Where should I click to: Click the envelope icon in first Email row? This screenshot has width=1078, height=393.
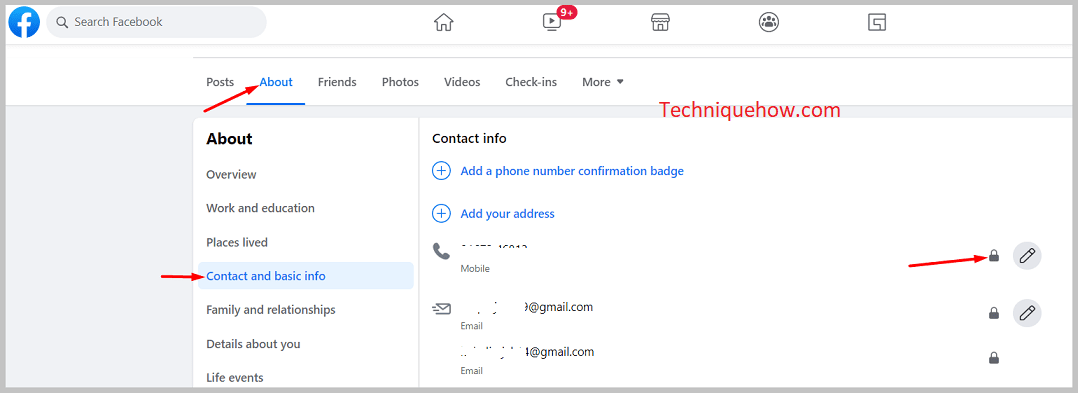[x=441, y=309]
